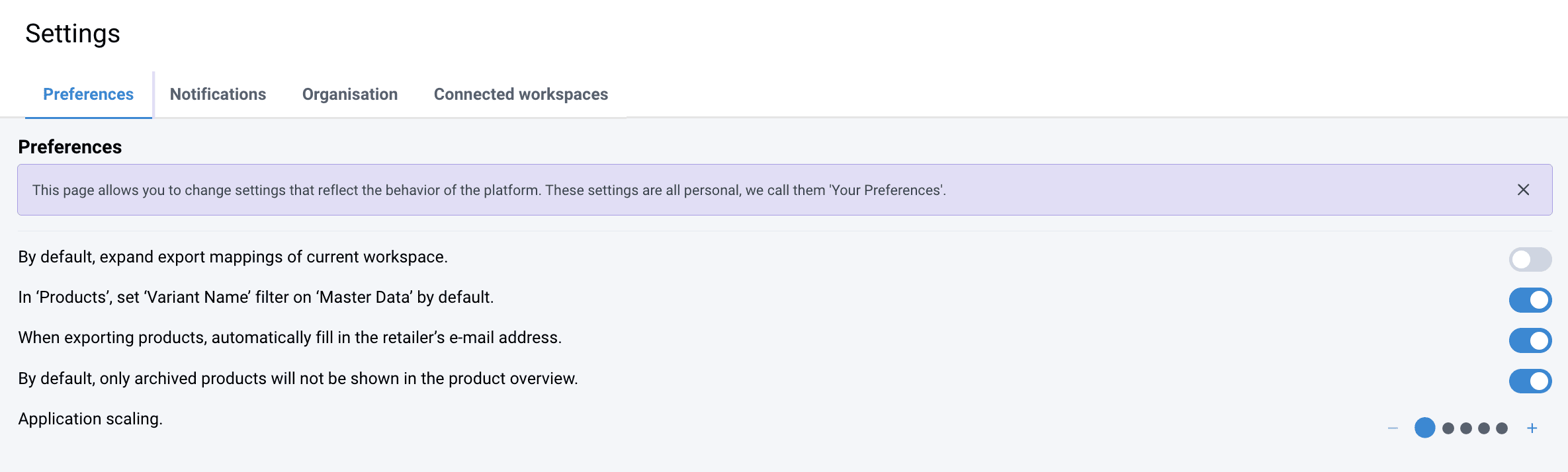This screenshot has width=1568, height=472.
Task: Click the 'Application scaling.' label
Action: [91, 419]
